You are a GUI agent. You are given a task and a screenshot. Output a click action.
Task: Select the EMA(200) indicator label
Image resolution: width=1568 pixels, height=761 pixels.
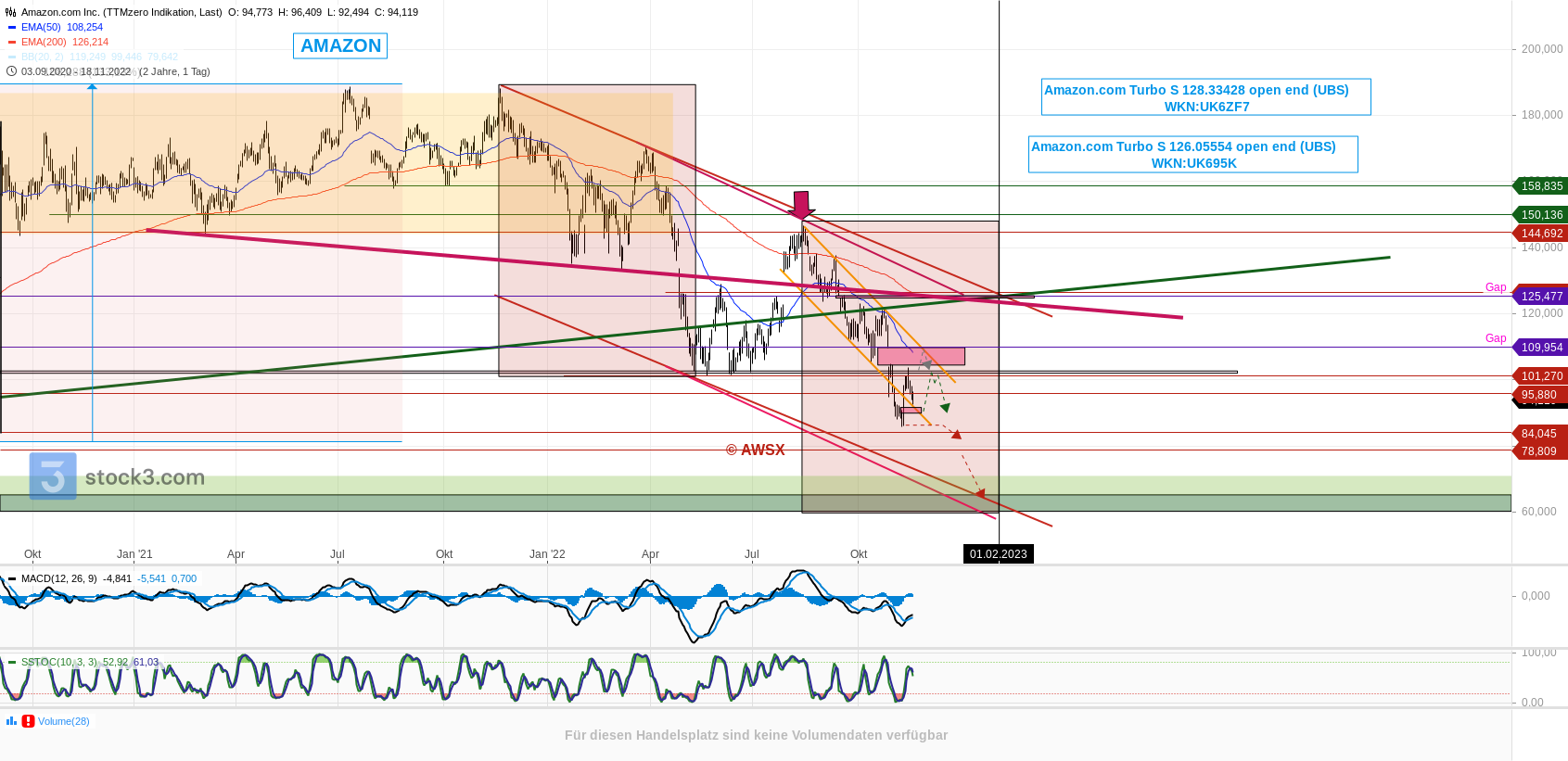(44, 43)
